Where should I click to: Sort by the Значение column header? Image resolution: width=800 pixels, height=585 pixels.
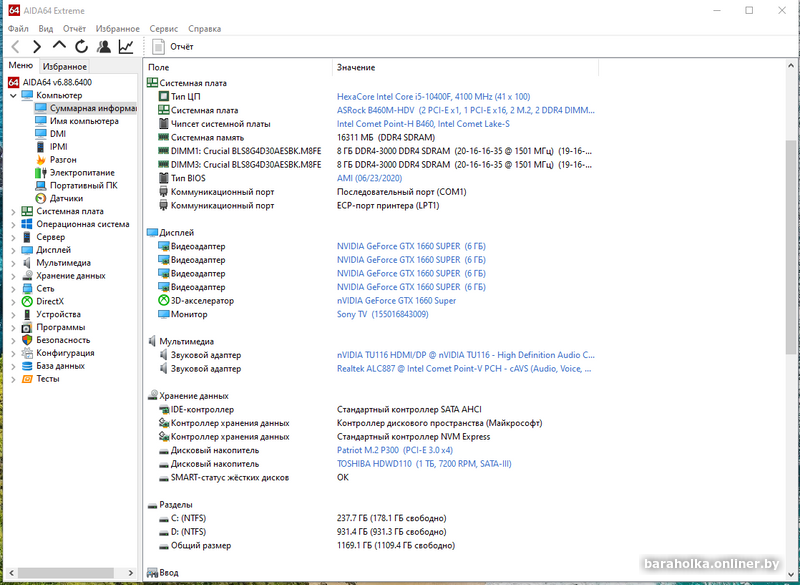pyautogui.click(x=465, y=67)
